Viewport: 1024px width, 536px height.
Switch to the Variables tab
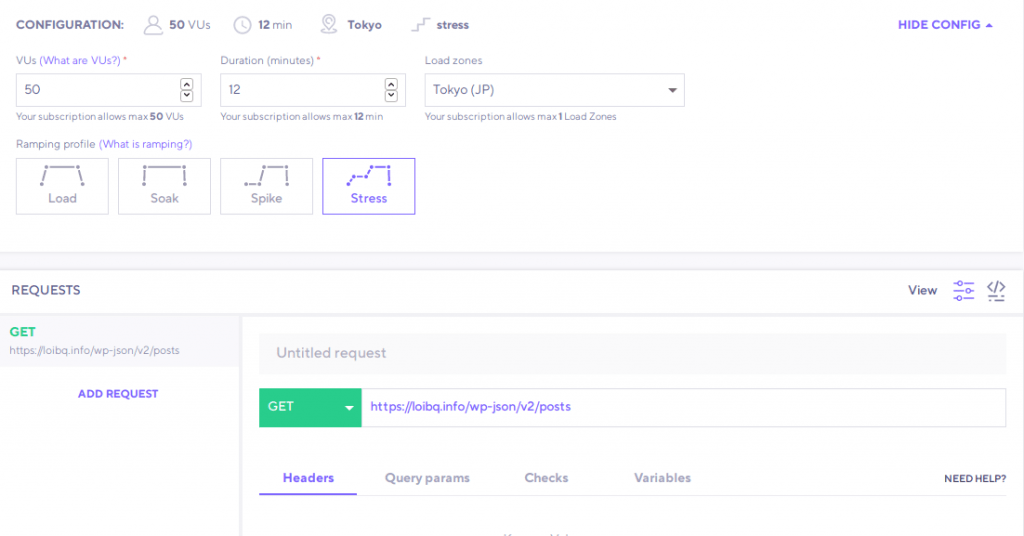[x=662, y=478]
